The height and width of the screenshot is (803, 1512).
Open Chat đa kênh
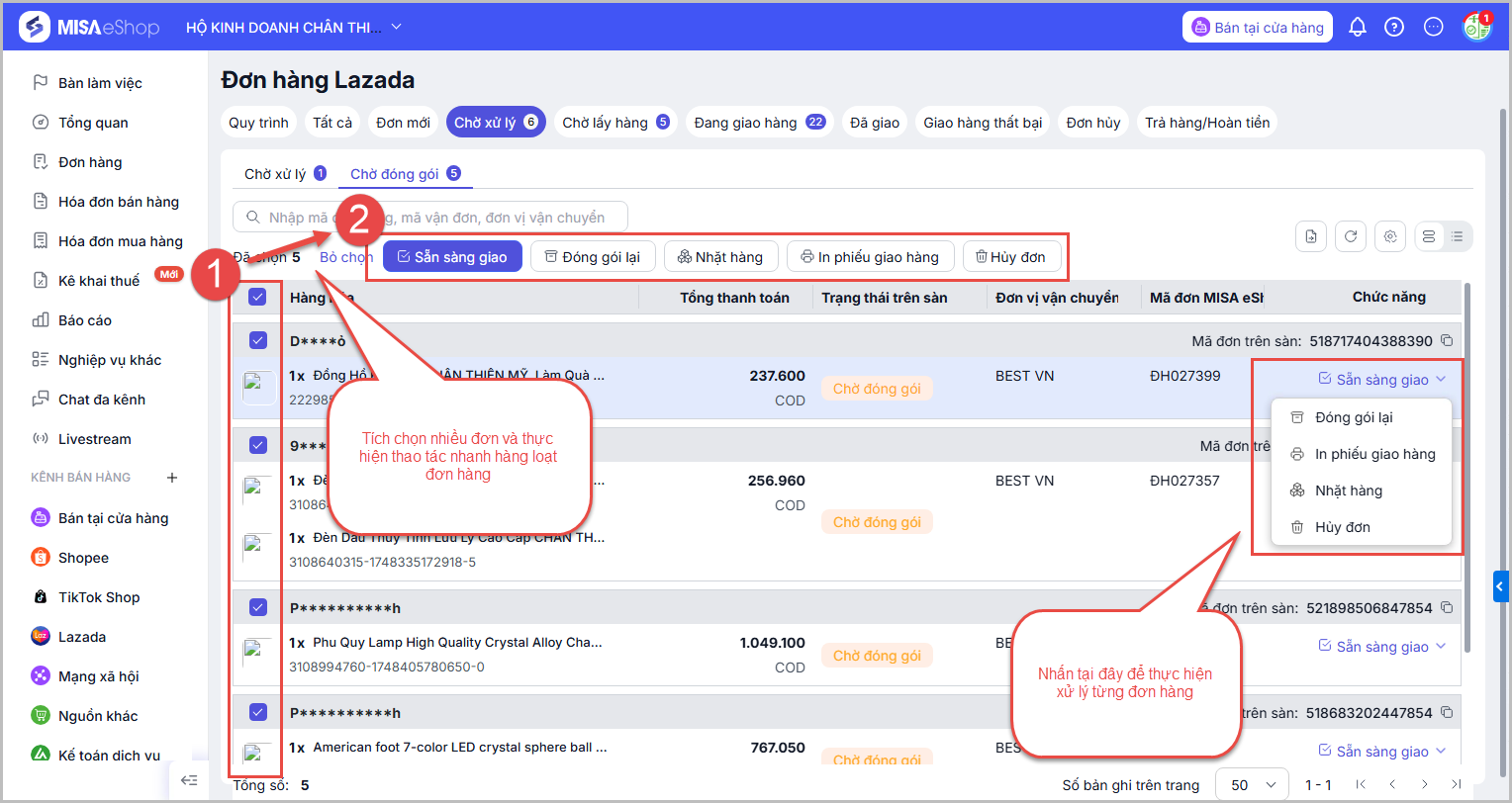click(101, 400)
